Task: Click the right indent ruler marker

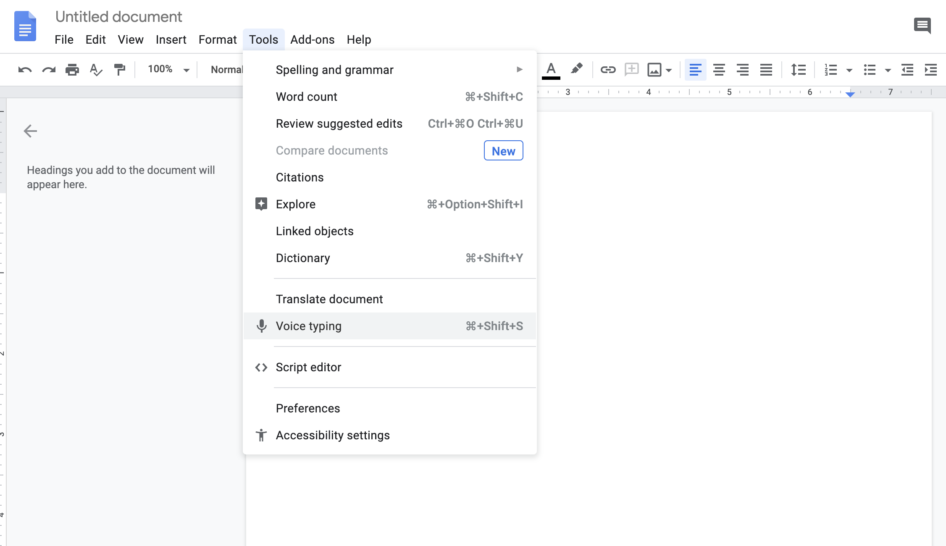Action: pyautogui.click(x=850, y=94)
